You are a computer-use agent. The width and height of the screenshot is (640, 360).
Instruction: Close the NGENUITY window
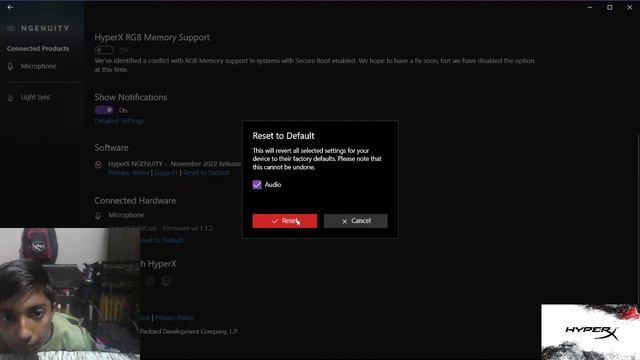tap(630, 7)
